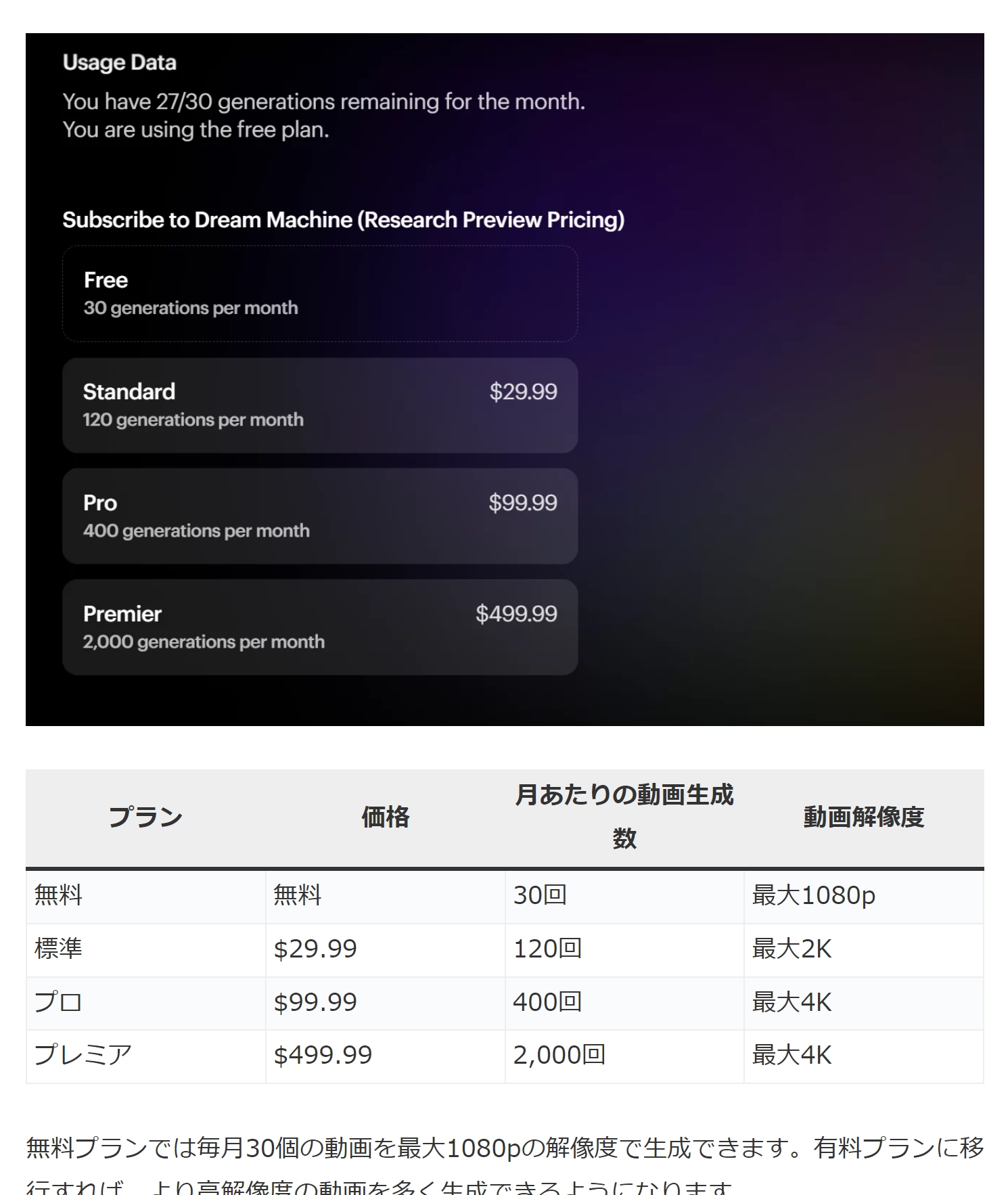
Task: Click the 価格 table column header
Action: tap(385, 817)
